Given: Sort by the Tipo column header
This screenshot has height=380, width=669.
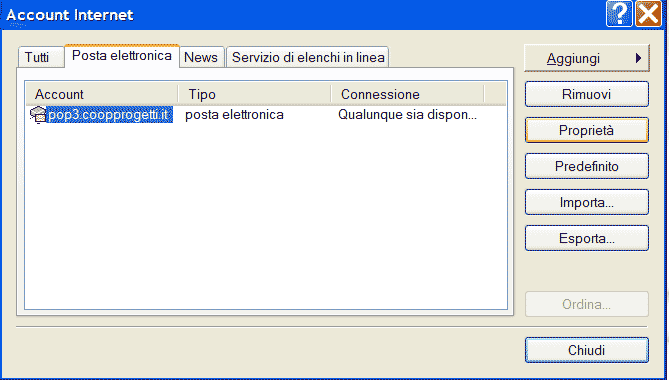Looking at the screenshot, I should point(255,94).
